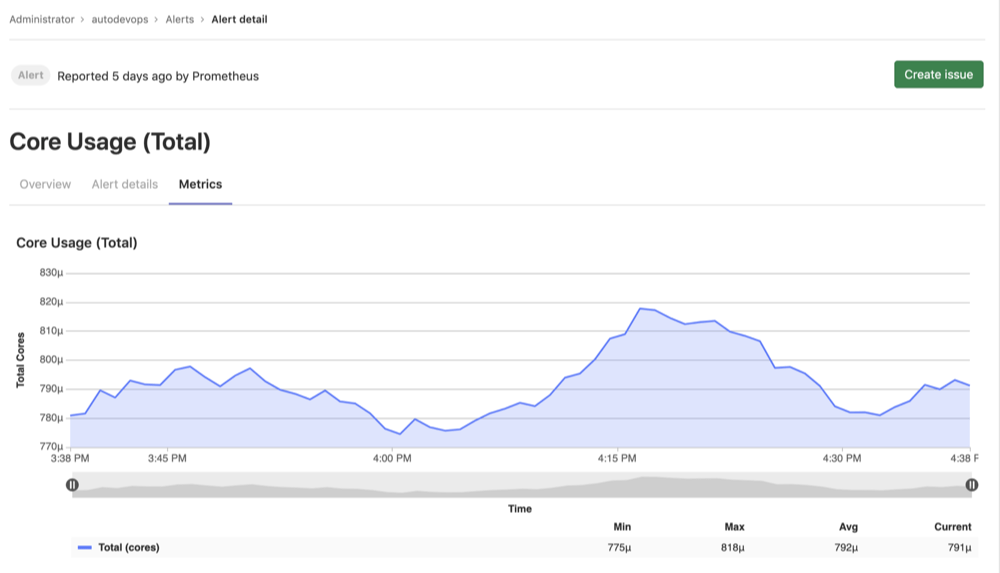Viewport: 1000px width, 573px height.
Task: Click the gray Alert status badge
Action: [31, 75]
